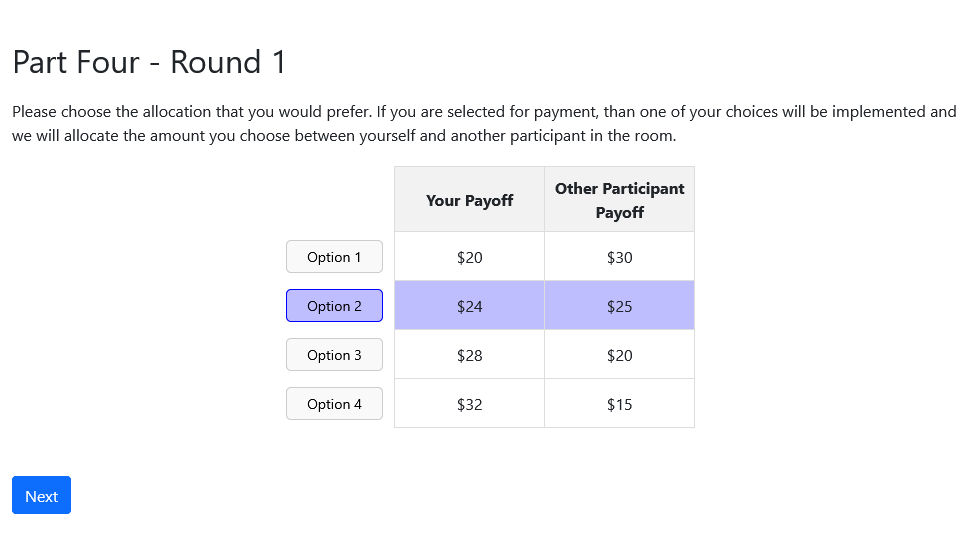Pick the Option 3 allocation button
970x554 pixels.
[334, 355]
